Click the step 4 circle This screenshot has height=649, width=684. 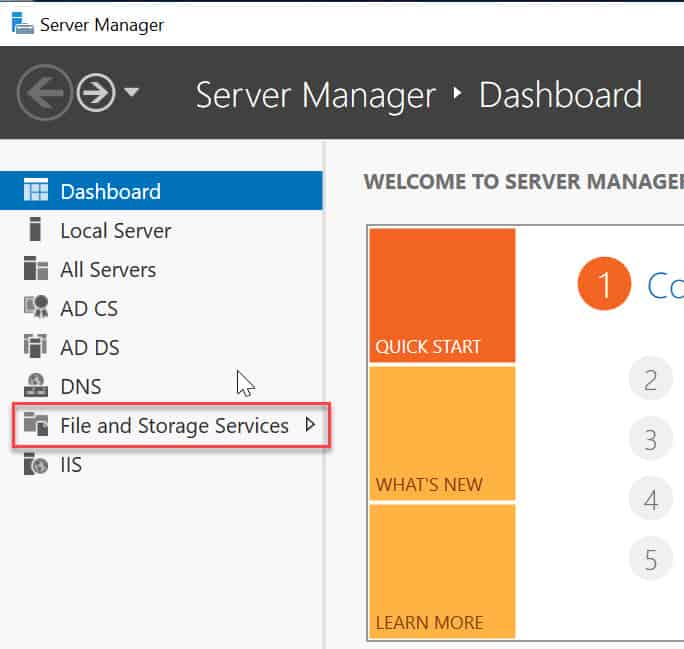650,499
